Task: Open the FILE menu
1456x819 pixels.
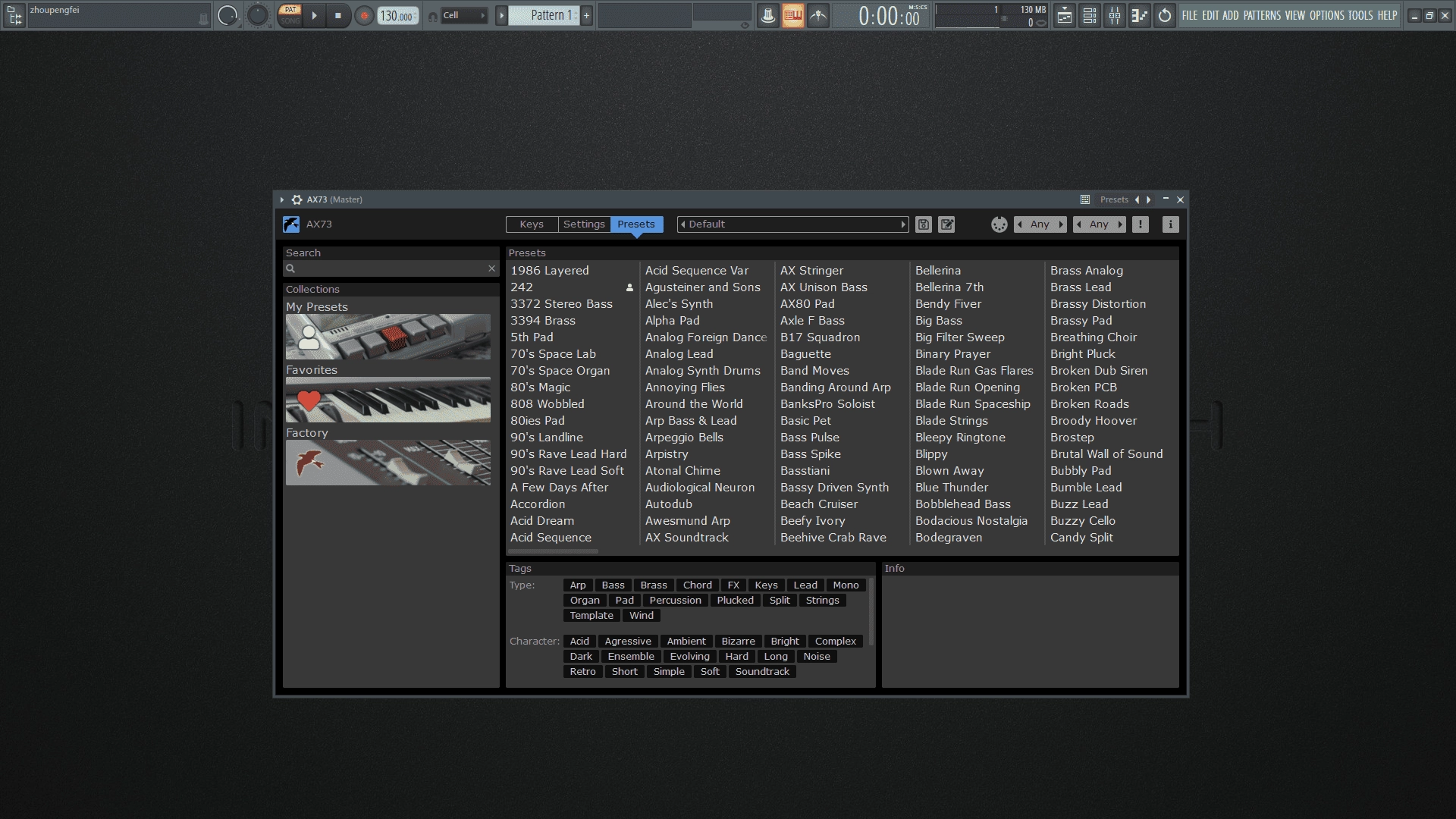Action: click(1190, 15)
